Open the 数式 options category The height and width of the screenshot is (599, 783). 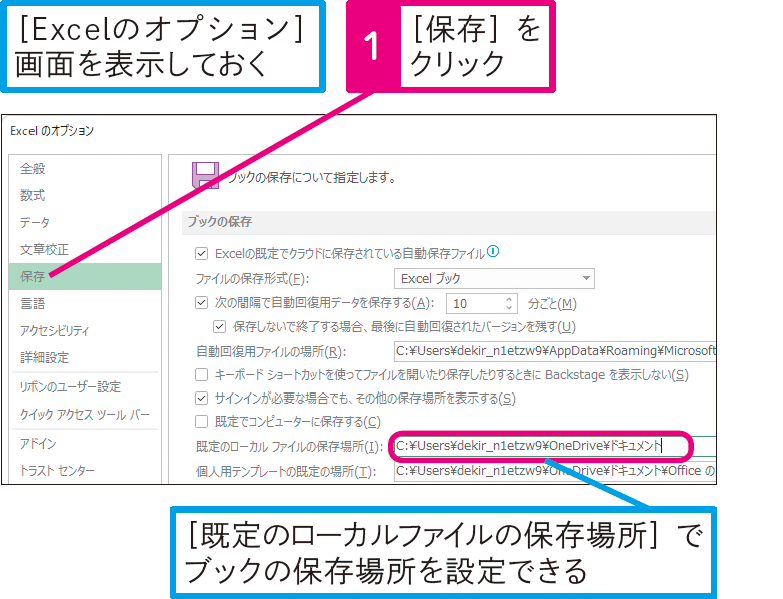33,195
